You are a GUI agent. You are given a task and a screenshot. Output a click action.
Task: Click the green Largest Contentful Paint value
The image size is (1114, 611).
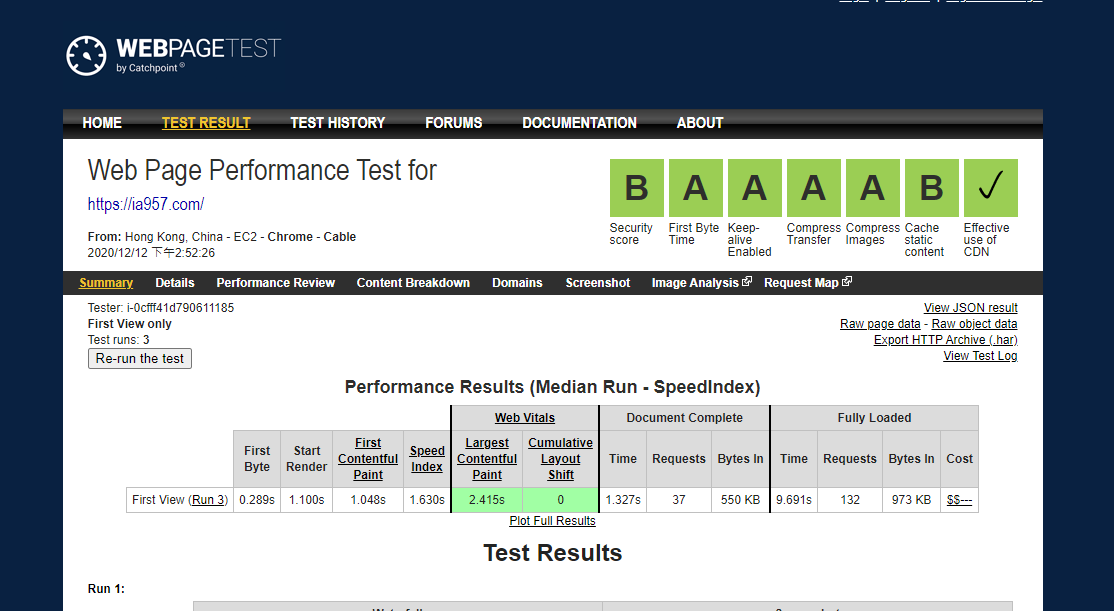(x=487, y=500)
